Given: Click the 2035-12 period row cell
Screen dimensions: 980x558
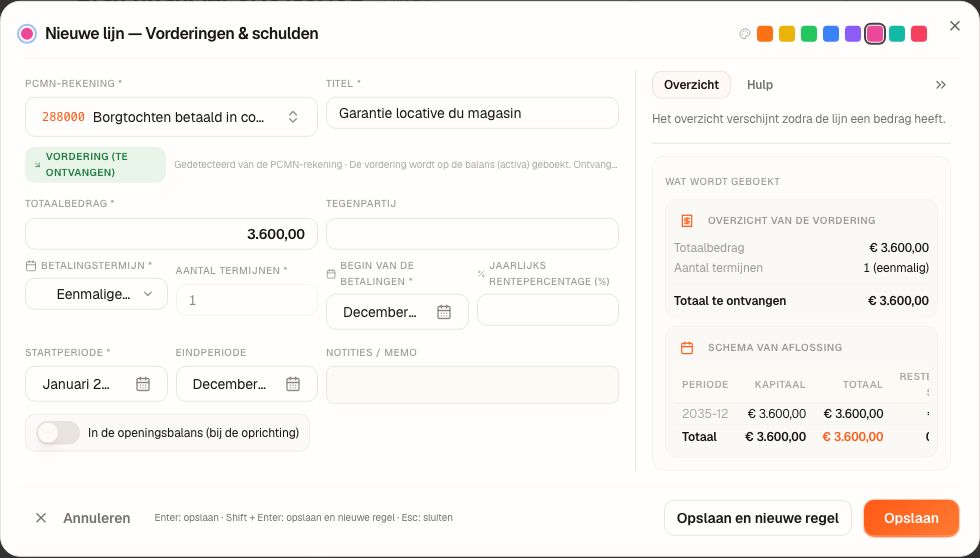Looking at the screenshot, I should click(705, 414).
